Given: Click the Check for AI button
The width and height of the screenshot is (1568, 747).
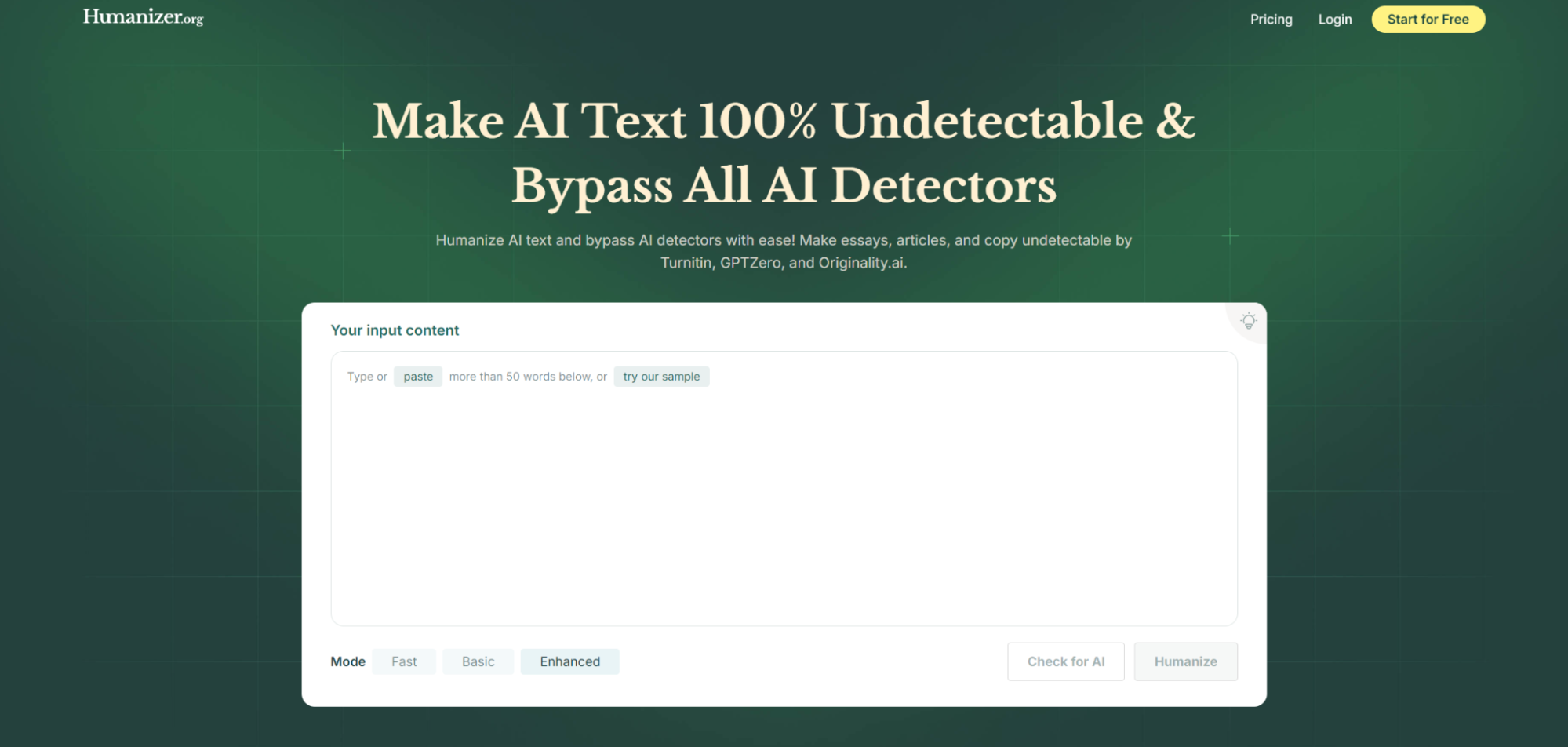Looking at the screenshot, I should click(1065, 661).
